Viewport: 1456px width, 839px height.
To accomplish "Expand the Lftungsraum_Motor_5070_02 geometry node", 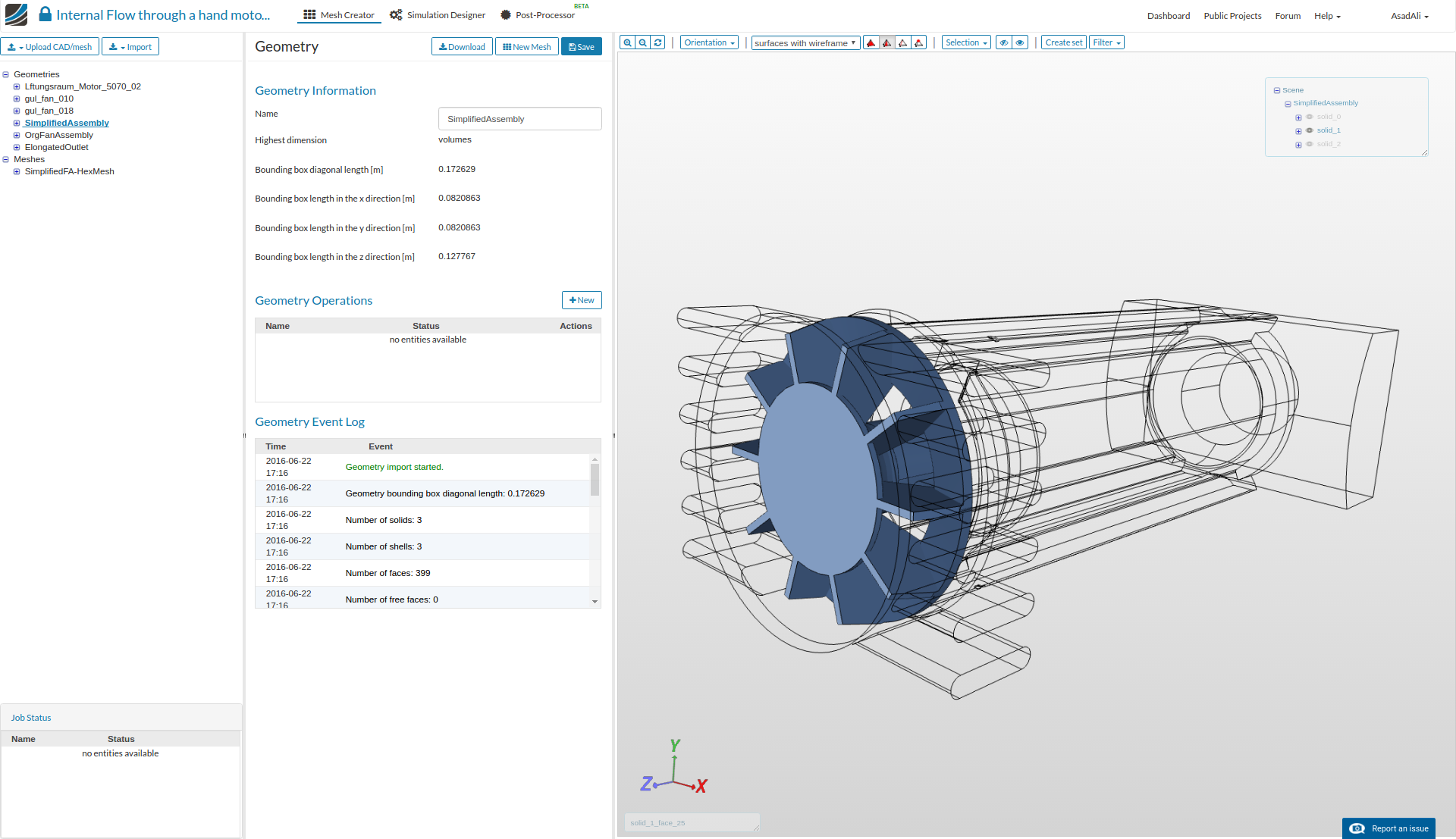I will pyautogui.click(x=17, y=86).
